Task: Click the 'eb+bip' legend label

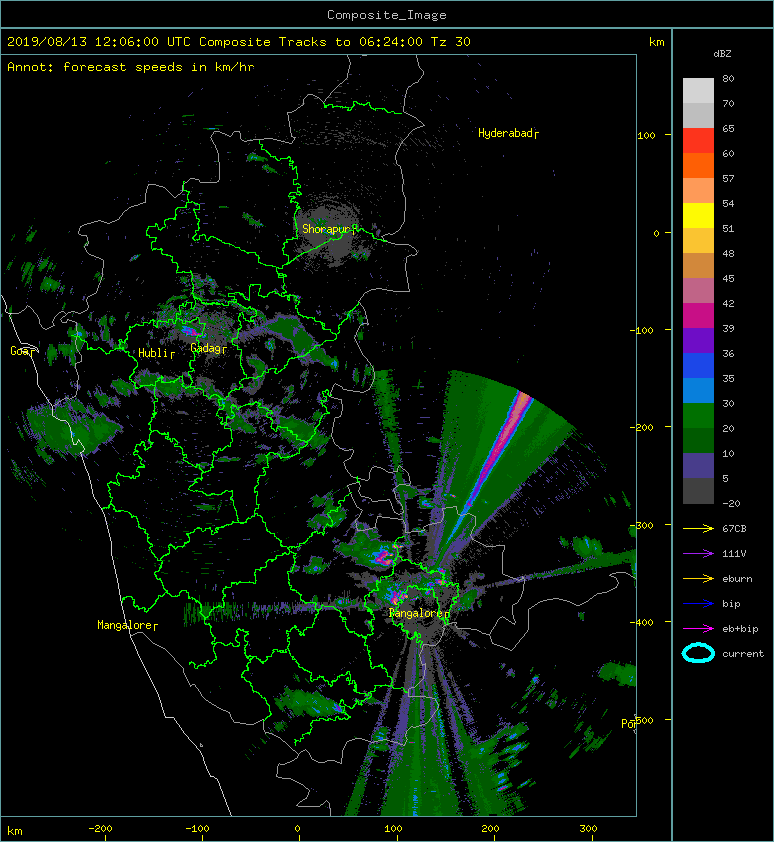Action: tap(740, 629)
